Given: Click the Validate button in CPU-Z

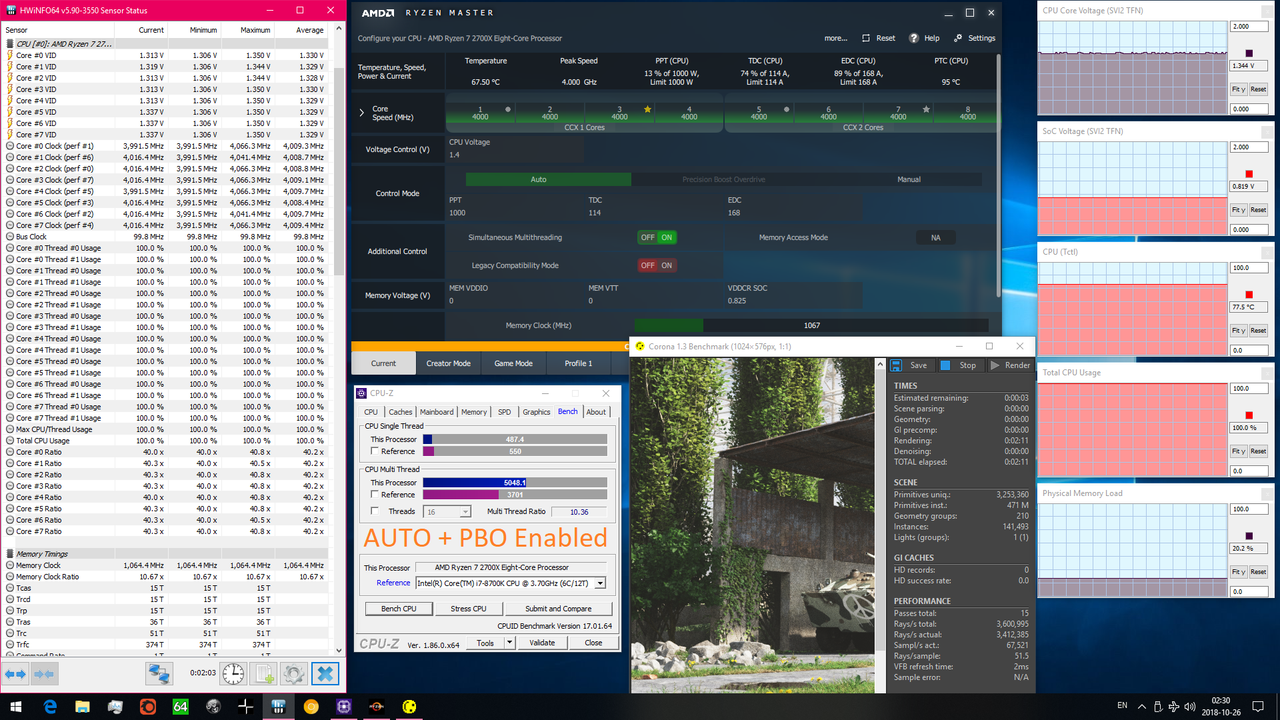Looking at the screenshot, I should pos(541,642).
